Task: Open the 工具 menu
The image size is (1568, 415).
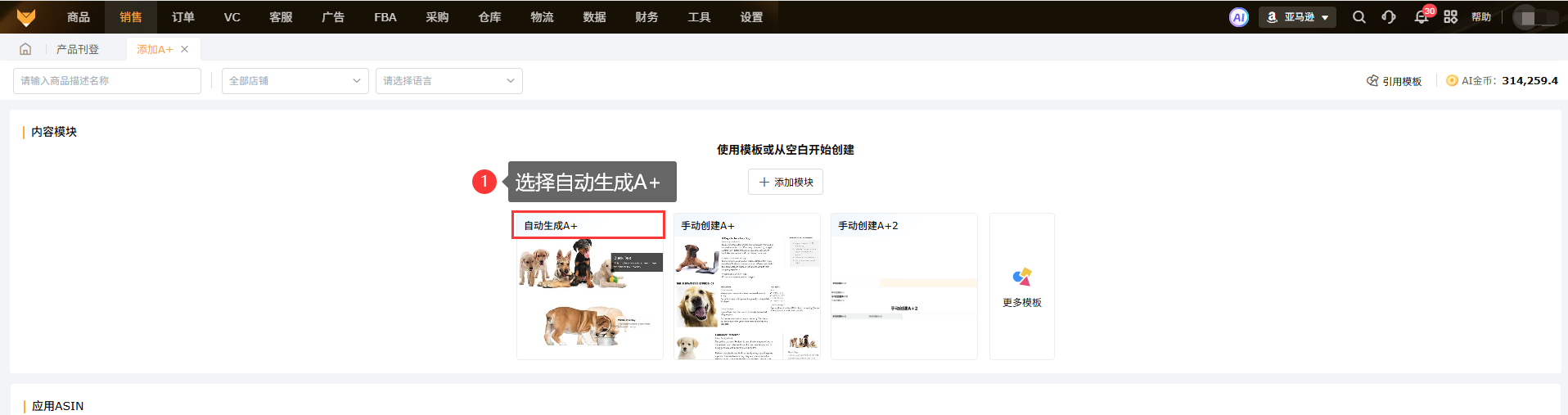Action: pos(699,17)
